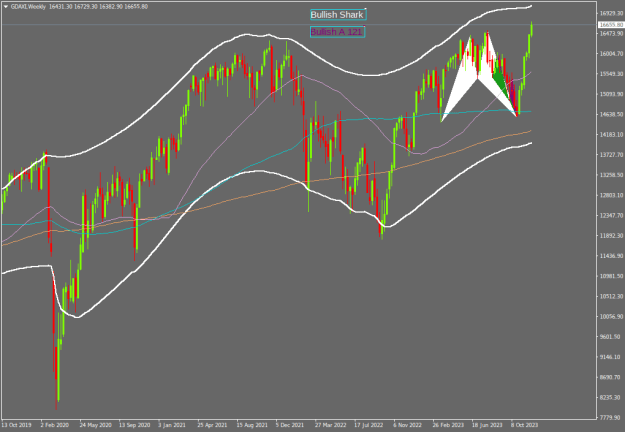Click the 18 Jun 2023 date label
Image resolution: width=625 pixels, height=432 pixels.
pos(487,425)
